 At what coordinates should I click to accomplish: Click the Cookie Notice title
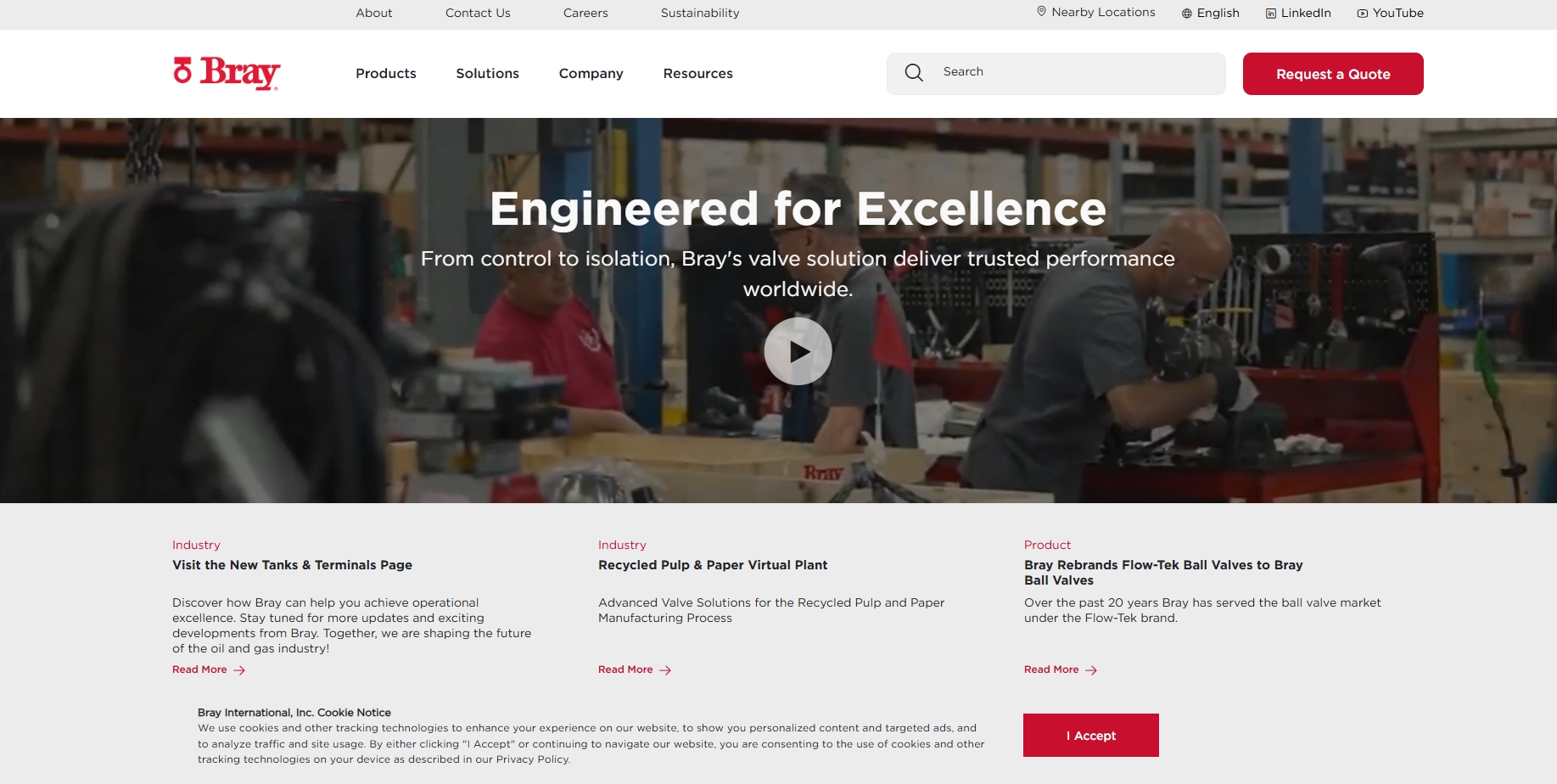294,713
